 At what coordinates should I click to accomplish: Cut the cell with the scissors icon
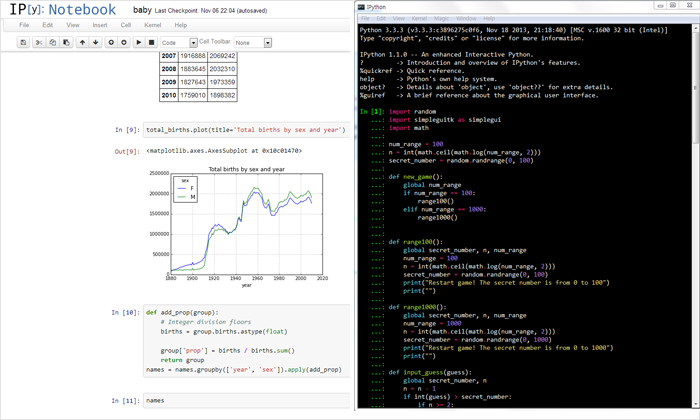(x=39, y=42)
